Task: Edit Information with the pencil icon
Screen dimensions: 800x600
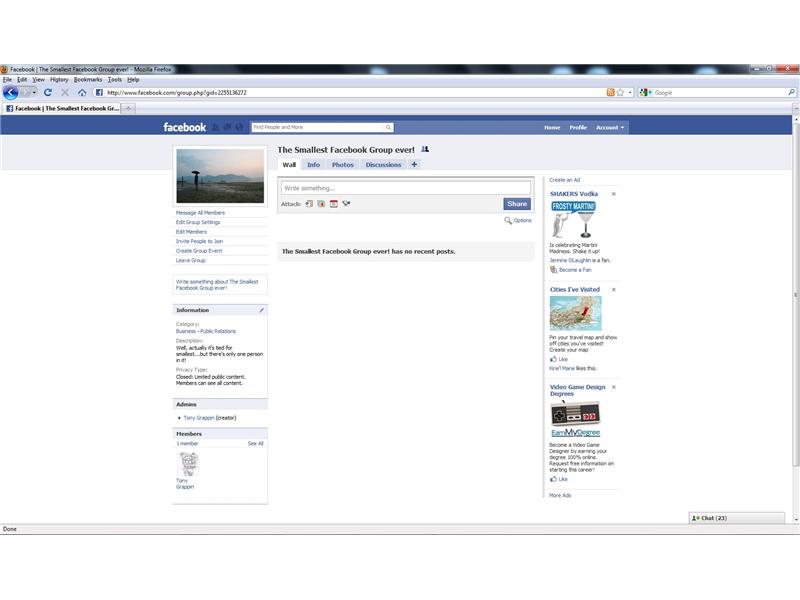Action: (261, 310)
